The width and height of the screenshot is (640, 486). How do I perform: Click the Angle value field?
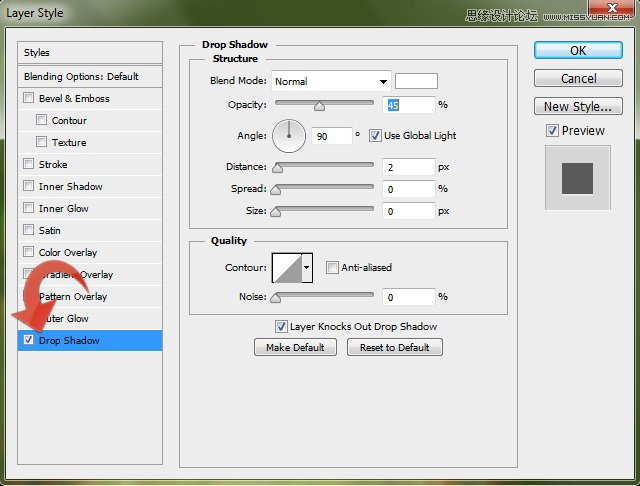[331, 136]
